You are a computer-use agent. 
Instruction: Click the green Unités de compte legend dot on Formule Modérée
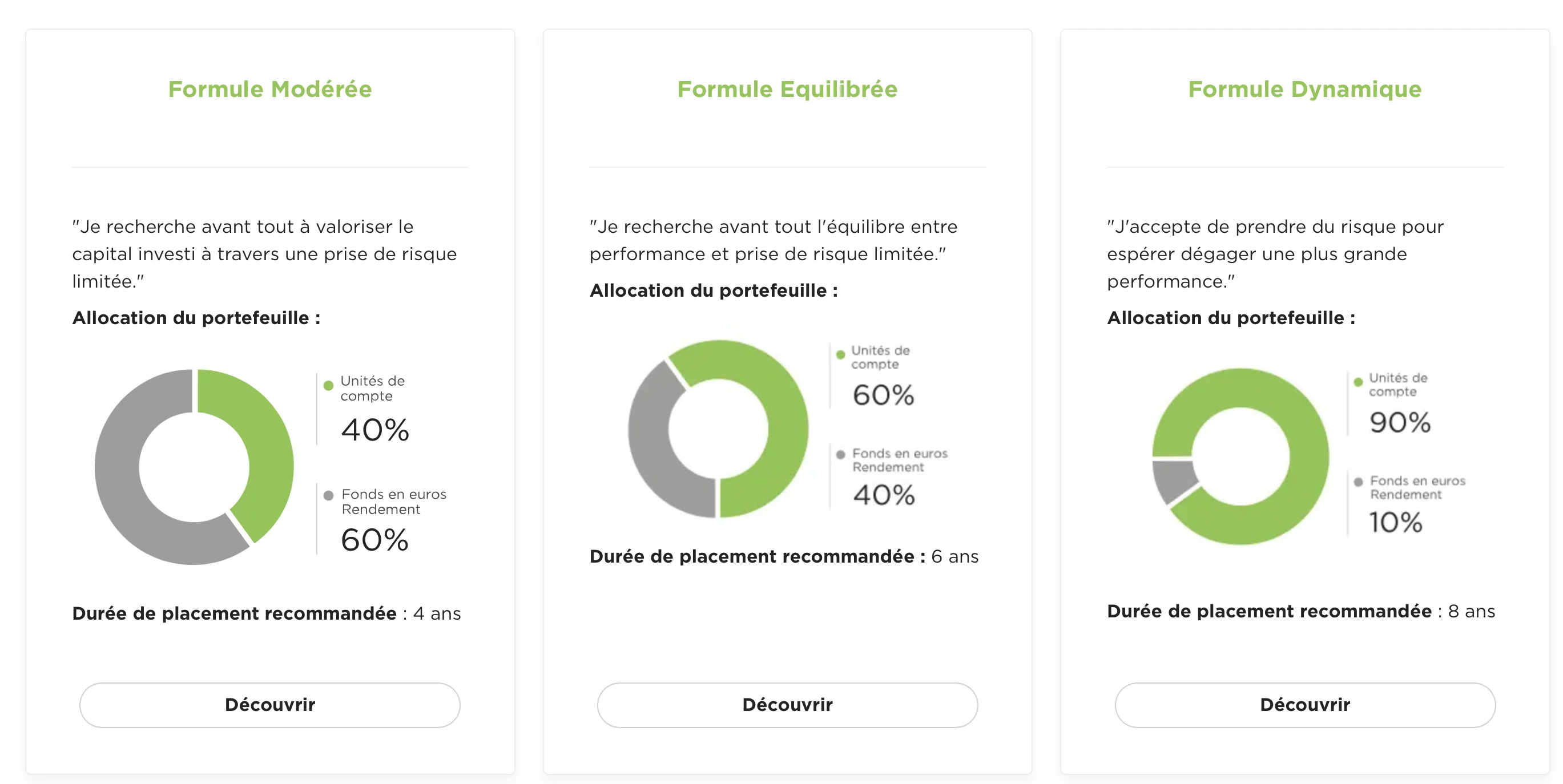[328, 385]
